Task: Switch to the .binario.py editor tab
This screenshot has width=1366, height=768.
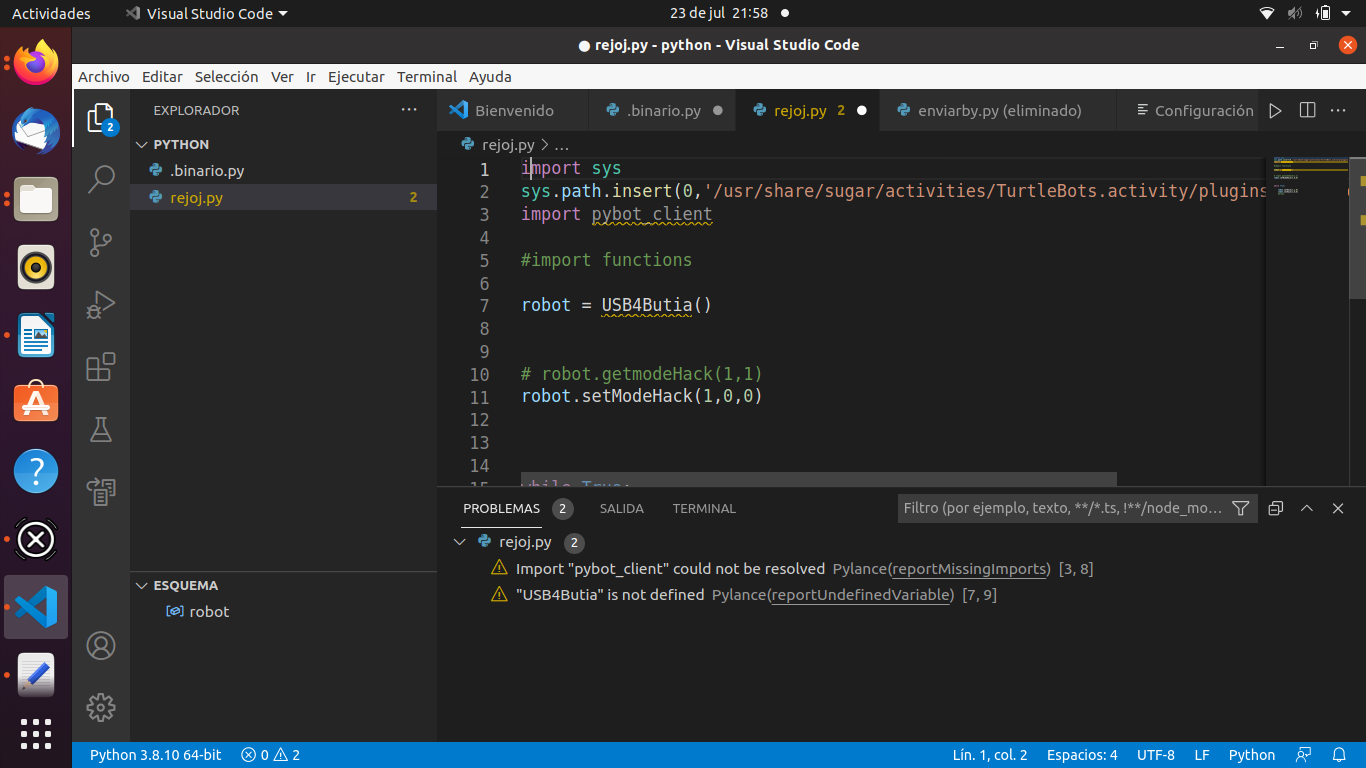Action: tap(664, 111)
